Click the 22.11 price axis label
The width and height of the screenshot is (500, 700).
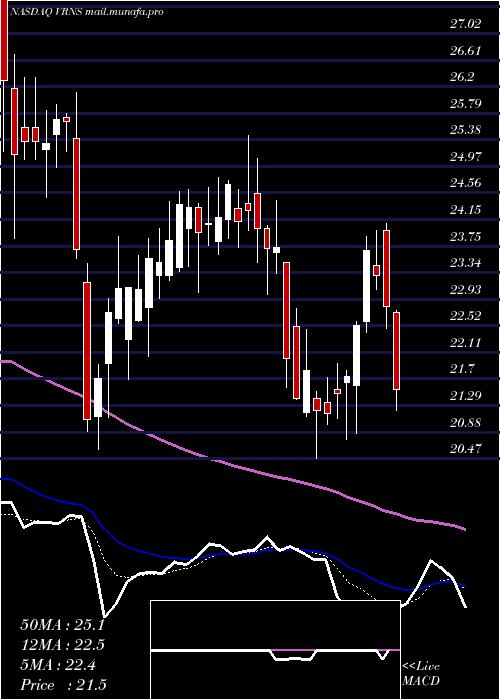point(466,342)
